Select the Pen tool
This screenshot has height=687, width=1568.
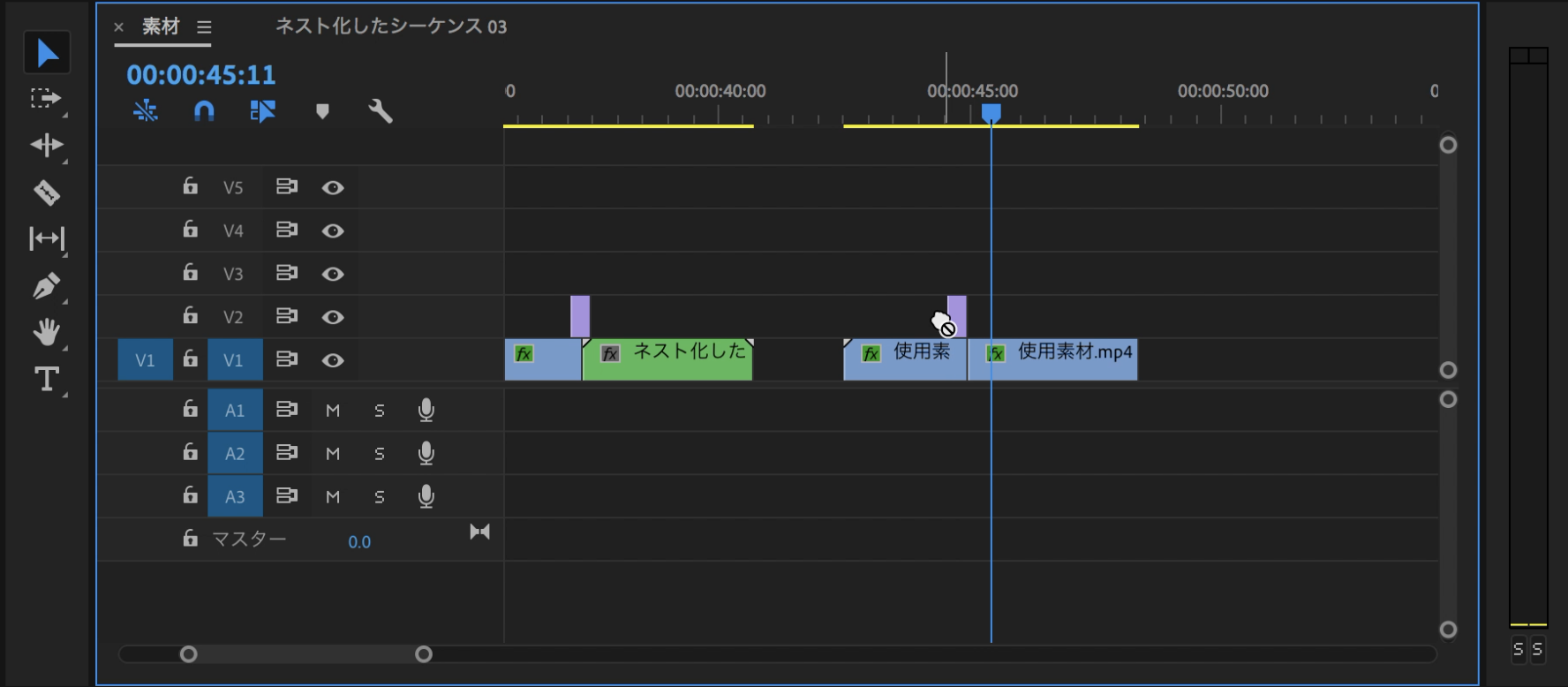46,286
